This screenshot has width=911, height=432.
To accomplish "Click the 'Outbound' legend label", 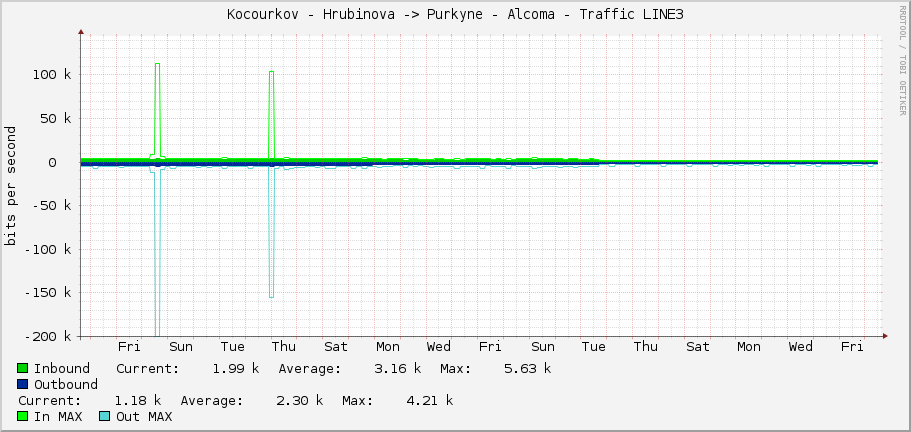I will coord(66,384).
